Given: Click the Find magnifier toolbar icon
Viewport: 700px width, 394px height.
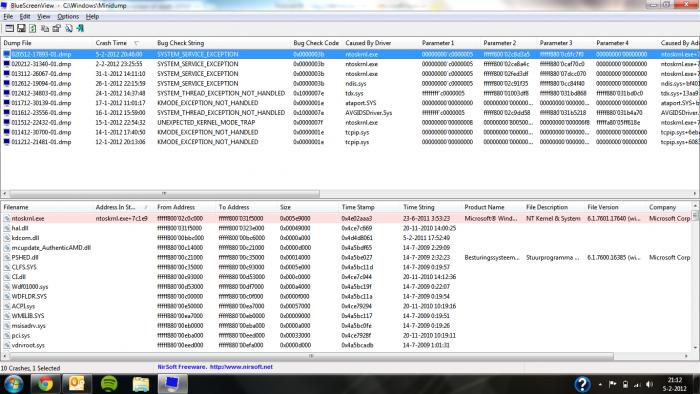Looking at the screenshot, I should coord(68,28).
